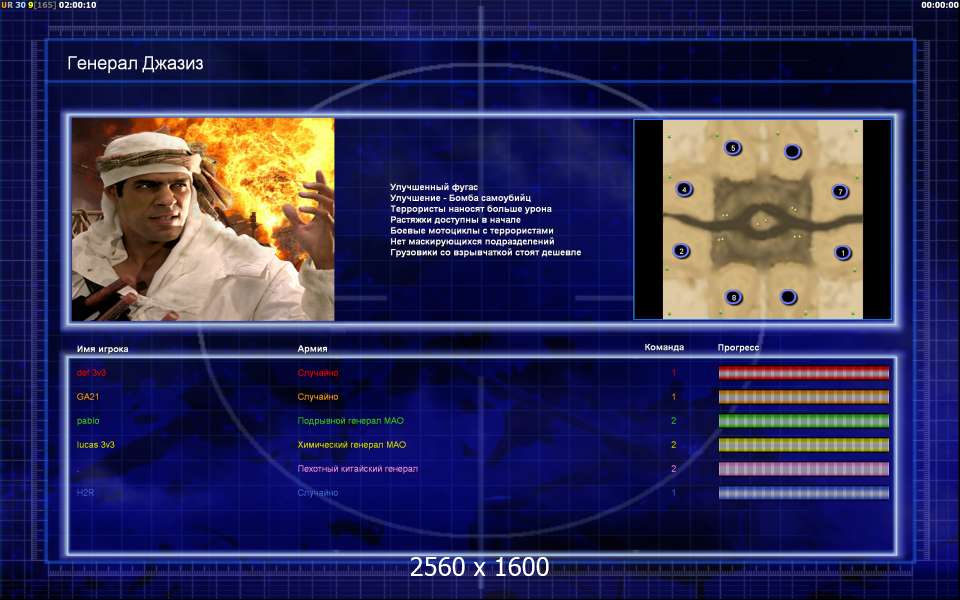Click the pink progress bar of Пехотный генерал row
The width and height of the screenshot is (960, 600).
coord(803,469)
